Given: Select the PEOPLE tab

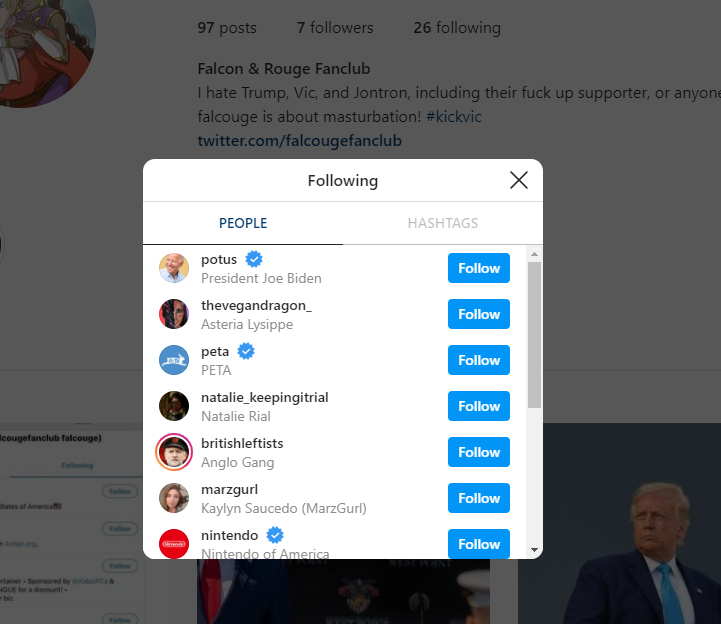Looking at the screenshot, I should click(243, 223).
